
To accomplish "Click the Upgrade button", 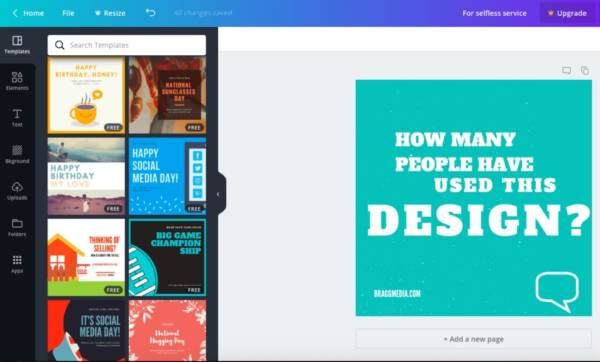I will pos(567,13).
